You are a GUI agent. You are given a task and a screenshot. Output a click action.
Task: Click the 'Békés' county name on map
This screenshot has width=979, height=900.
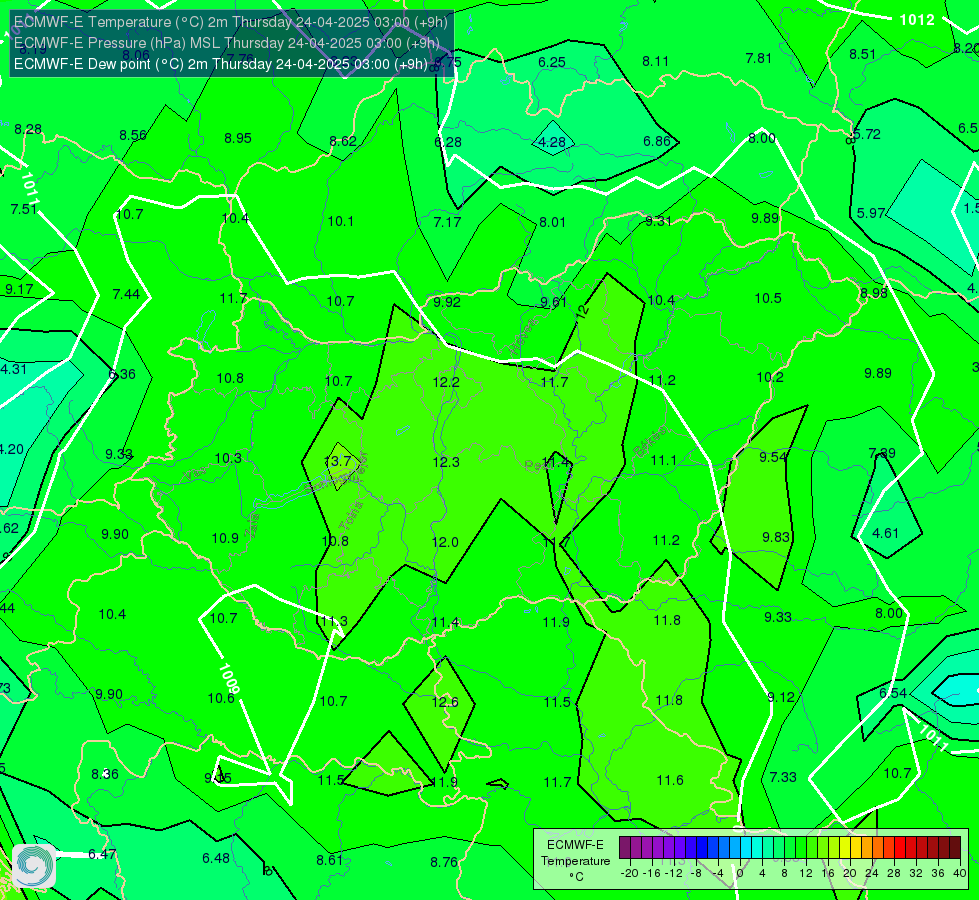649,441
